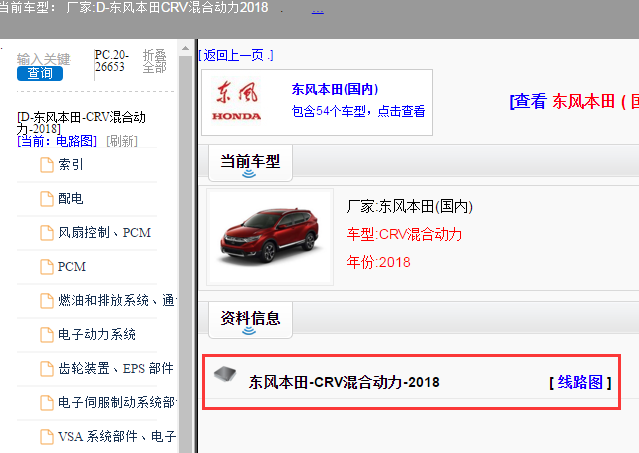Click the PC.20-26653 text
This screenshot has width=639, height=453.
point(111,61)
